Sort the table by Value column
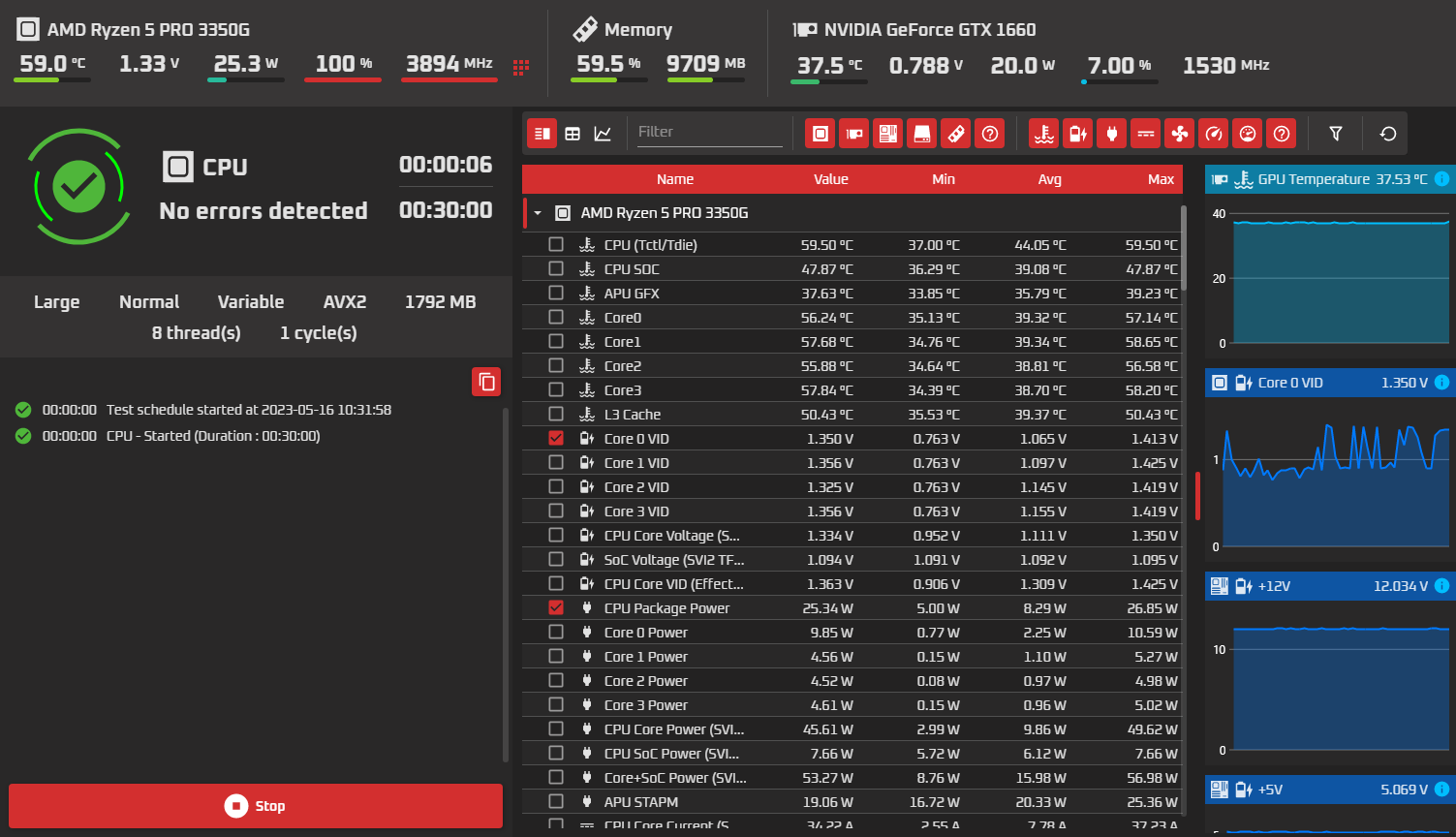 831,179
